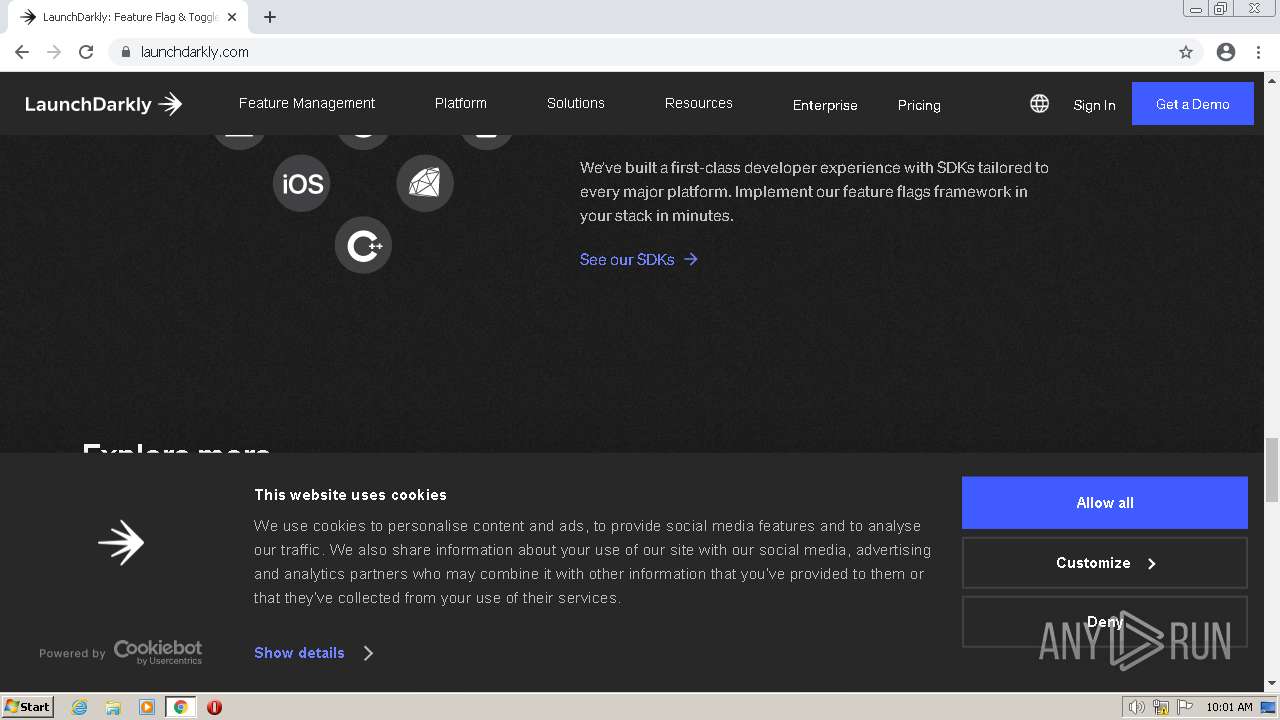The height and width of the screenshot is (720, 1280).
Task: Accept cookies with Allow all
Action: (1105, 503)
